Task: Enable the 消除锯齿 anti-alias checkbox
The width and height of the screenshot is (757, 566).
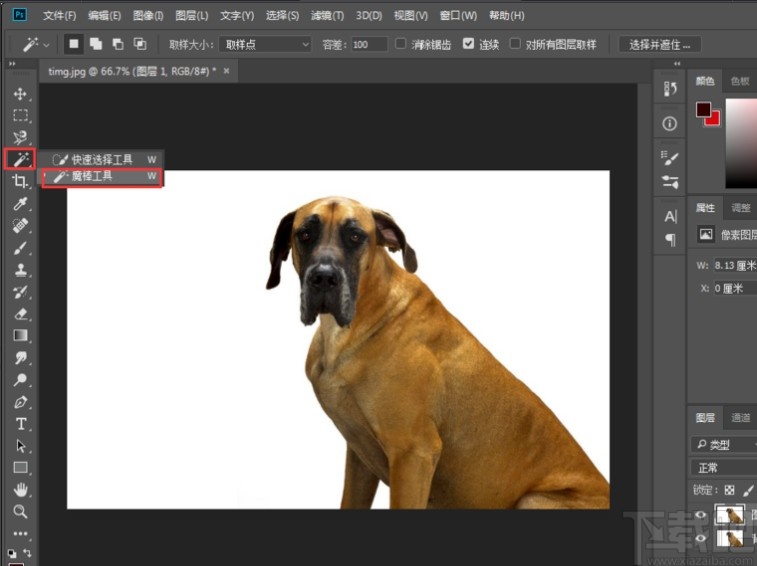Action: tap(401, 44)
